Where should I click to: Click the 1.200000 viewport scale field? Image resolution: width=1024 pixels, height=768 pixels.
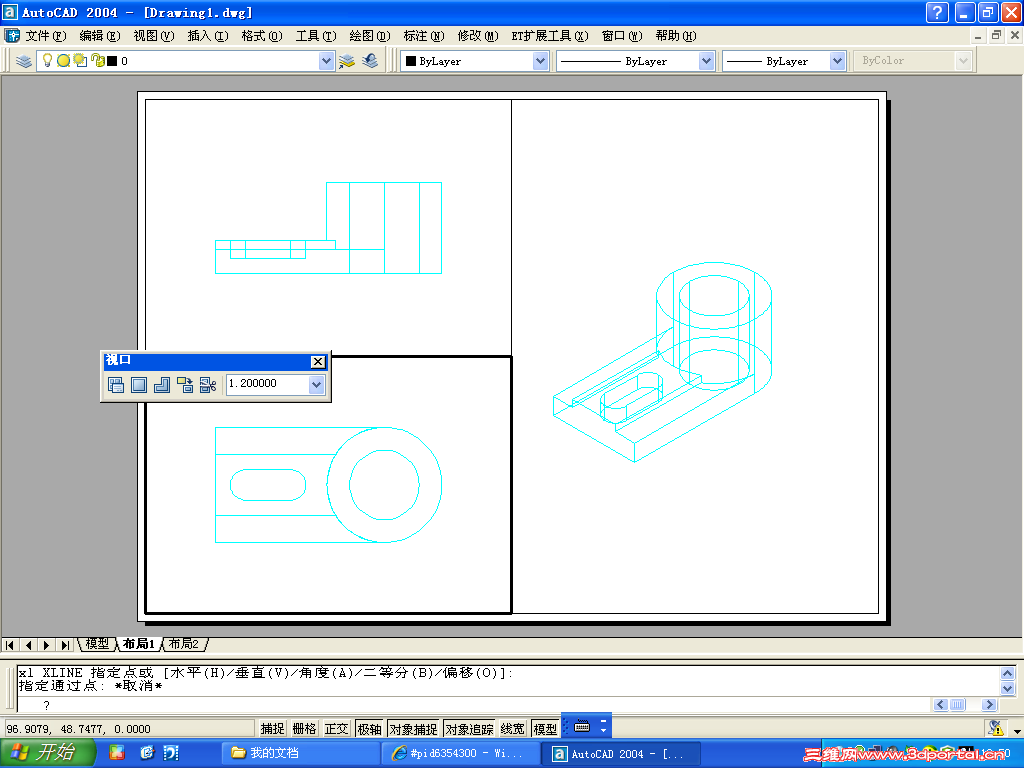[x=267, y=384]
